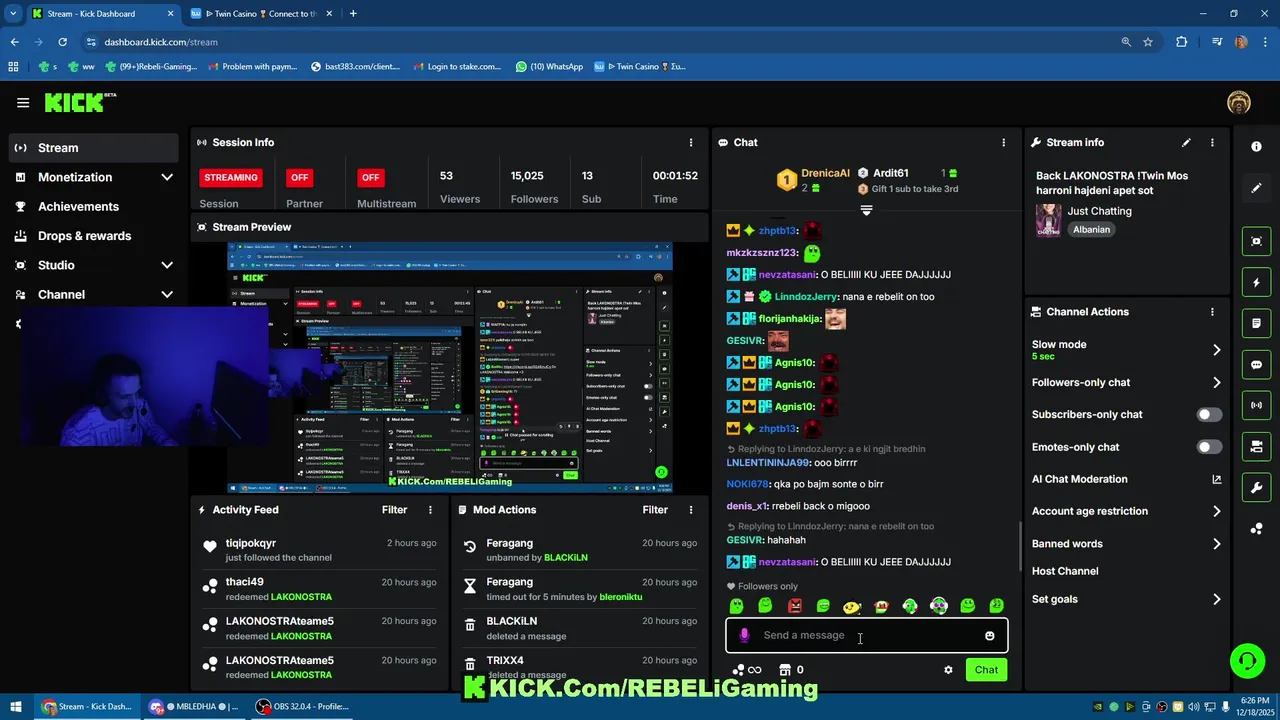This screenshot has height=720, width=1280.
Task: Click the info icon in right sidebar
Action: click(1256, 146)
